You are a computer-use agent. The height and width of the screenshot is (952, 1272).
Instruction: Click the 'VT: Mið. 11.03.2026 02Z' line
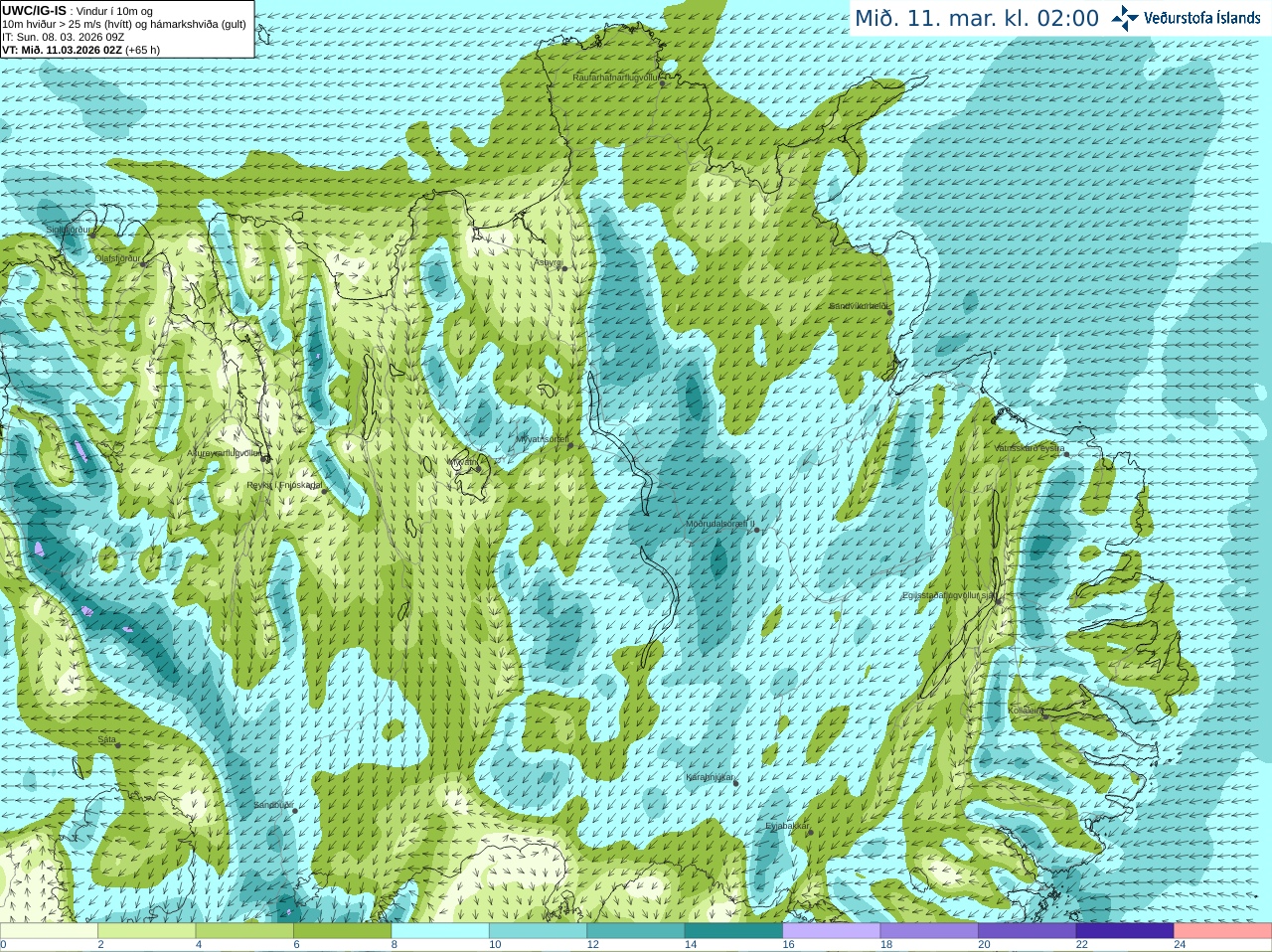[81, 50]
